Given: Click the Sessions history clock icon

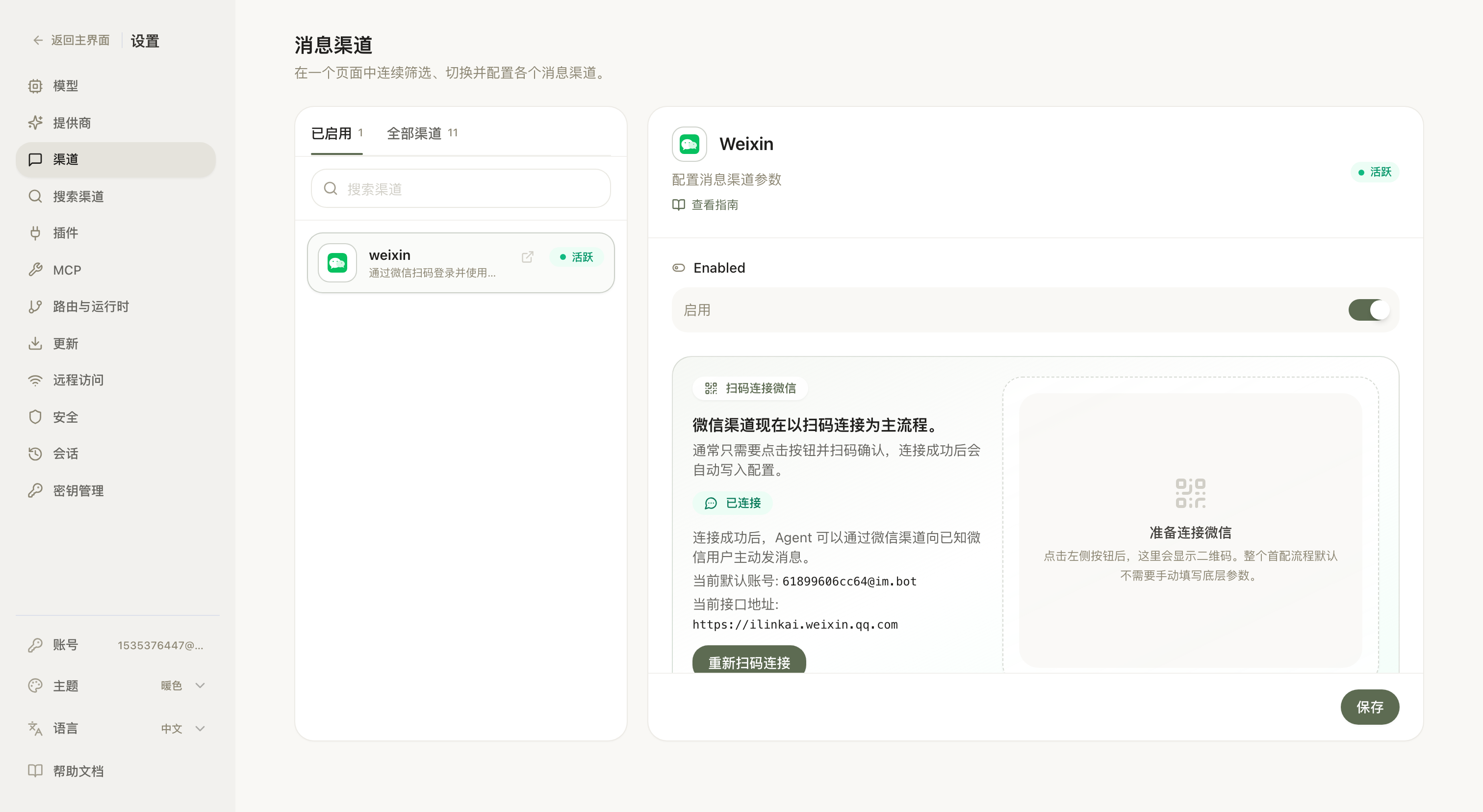Looking at the screenshot, I should (35, 454).
